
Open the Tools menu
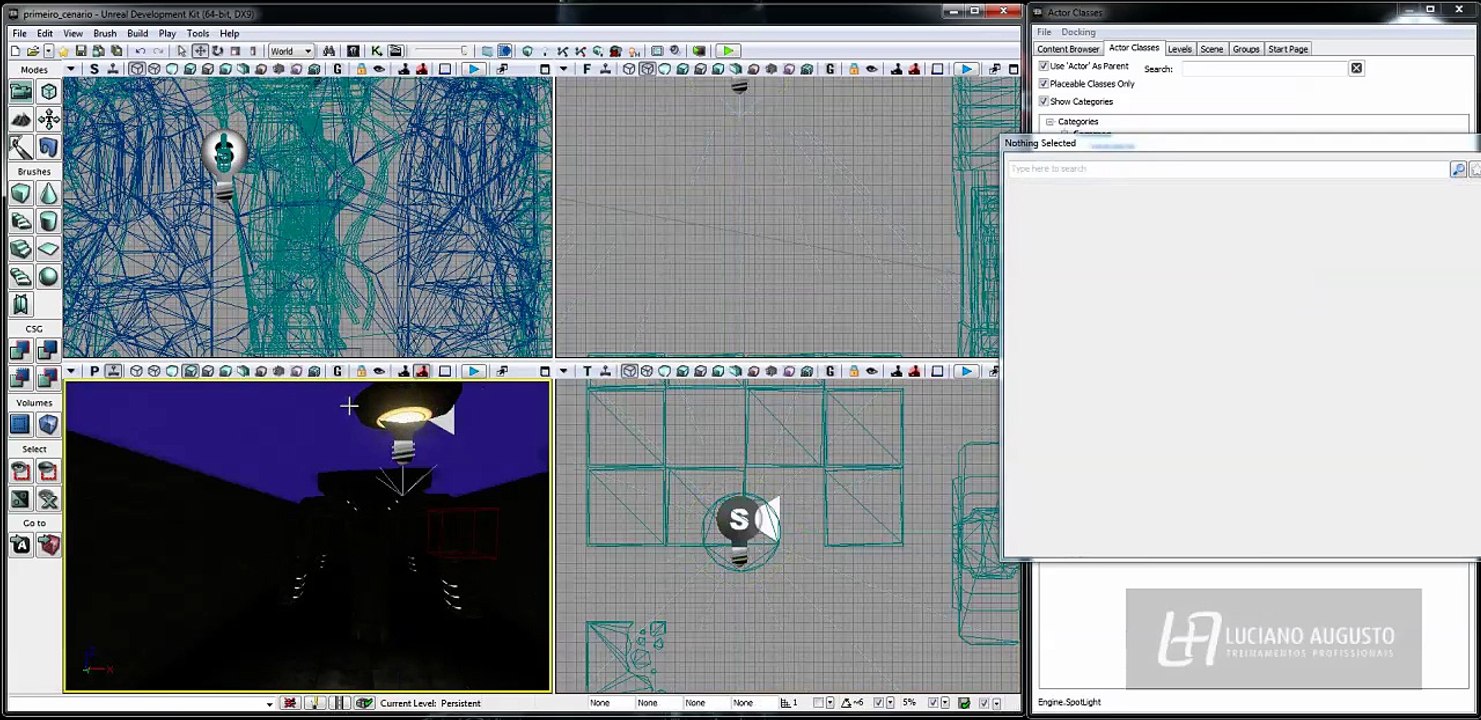[x=198, y=33]
